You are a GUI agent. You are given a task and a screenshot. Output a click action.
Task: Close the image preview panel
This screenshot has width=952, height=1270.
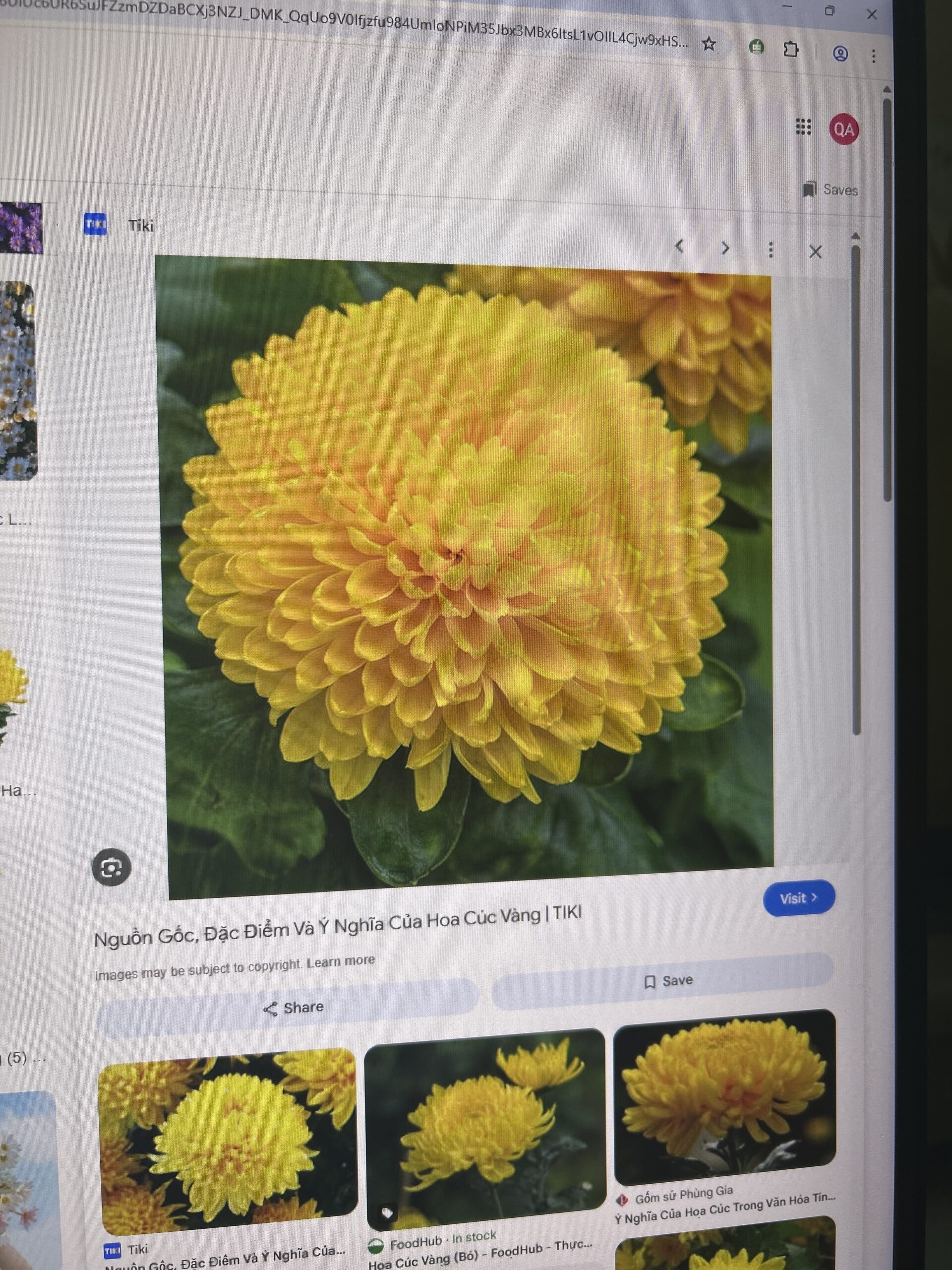[x=815, y=252]
